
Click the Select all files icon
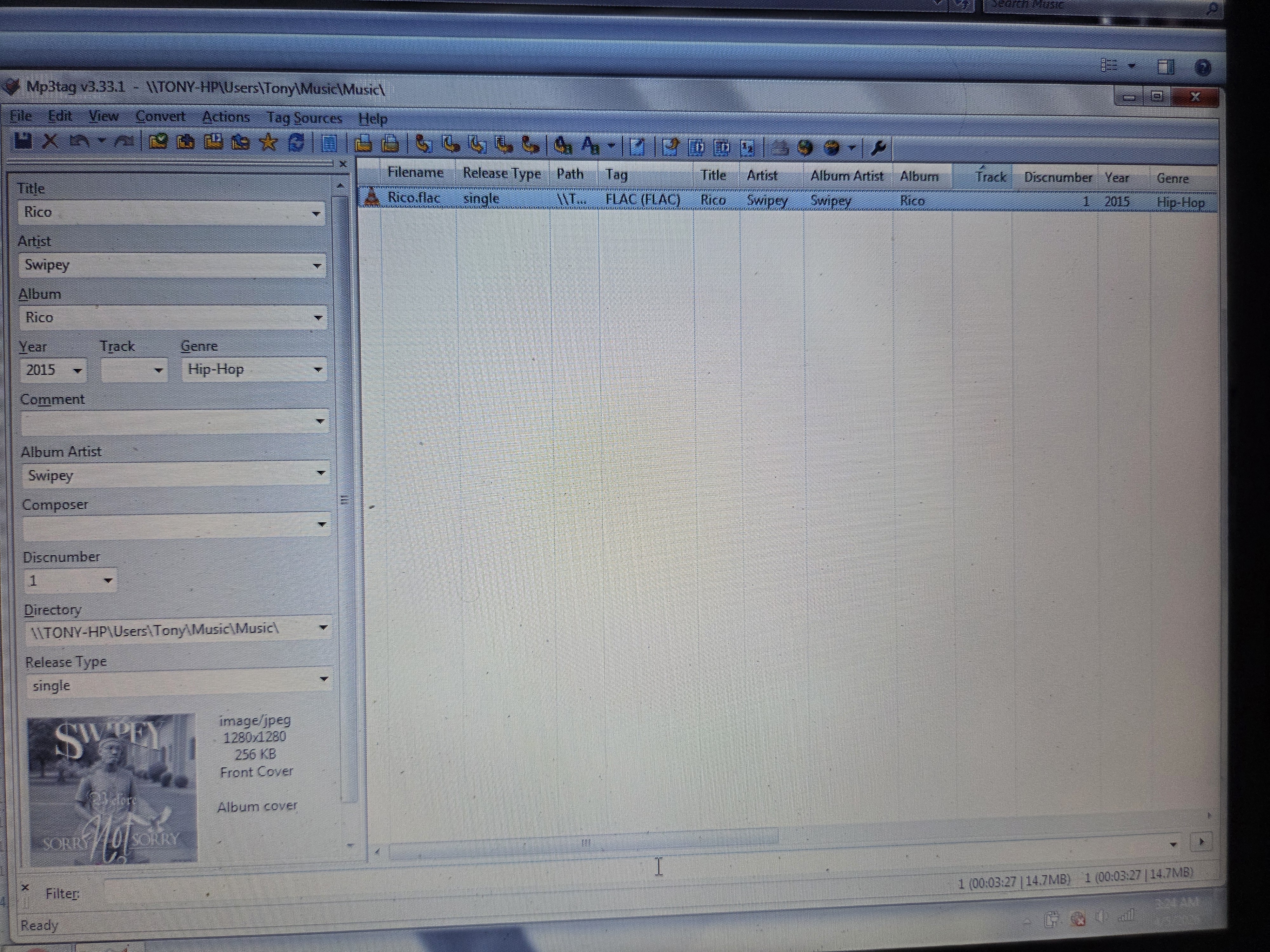(x=329, y=143)
